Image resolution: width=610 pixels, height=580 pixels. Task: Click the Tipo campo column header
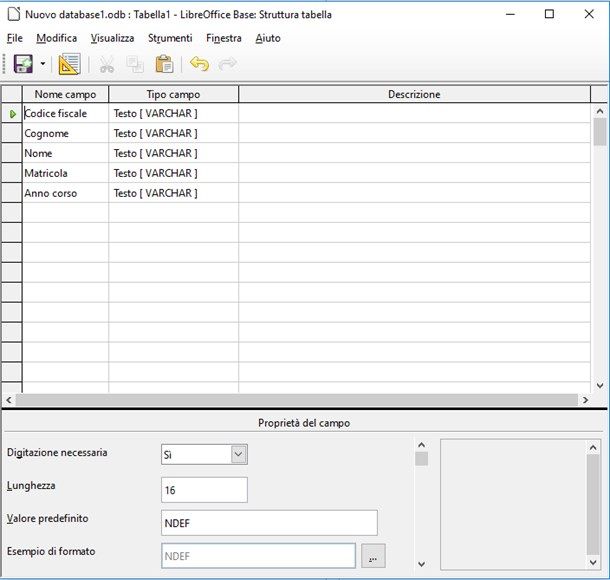point(174,94)
